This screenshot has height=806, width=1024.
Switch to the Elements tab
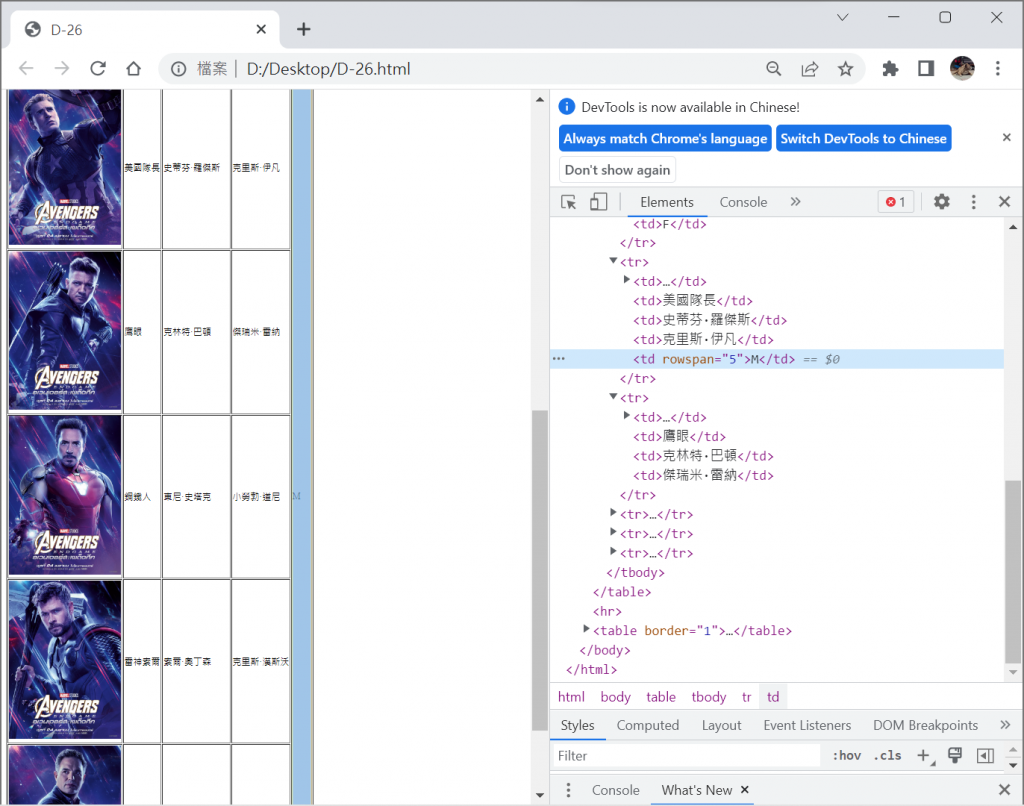[x=667, y=202]
